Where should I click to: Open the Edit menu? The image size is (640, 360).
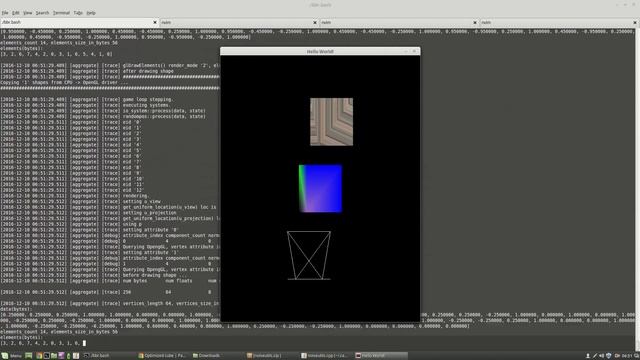point(16,13)
